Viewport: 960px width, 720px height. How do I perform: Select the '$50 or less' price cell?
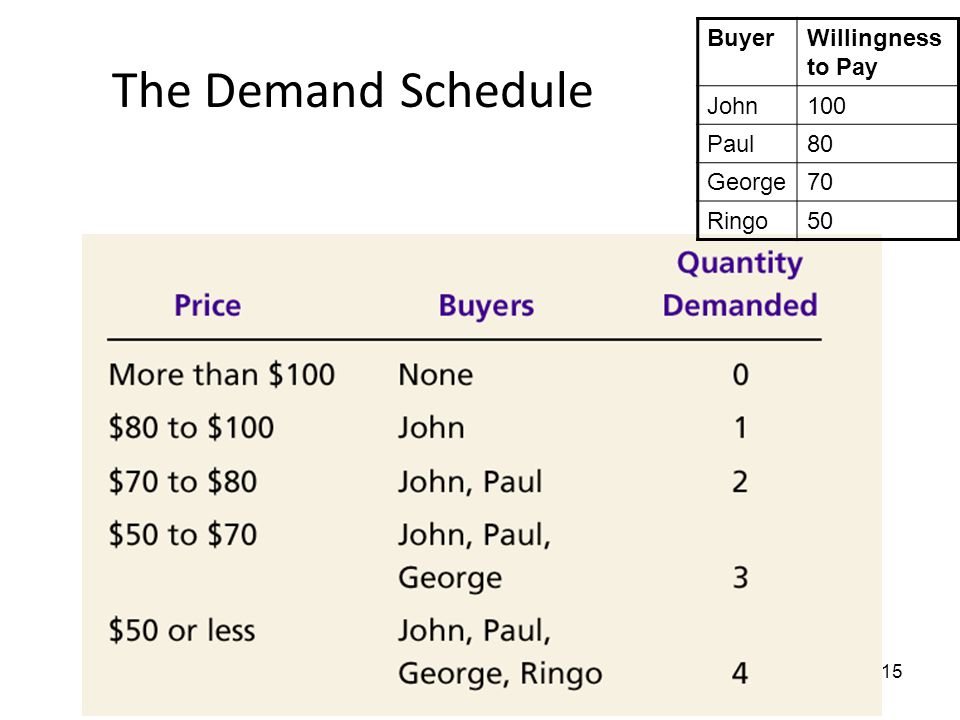pos(182,630)
